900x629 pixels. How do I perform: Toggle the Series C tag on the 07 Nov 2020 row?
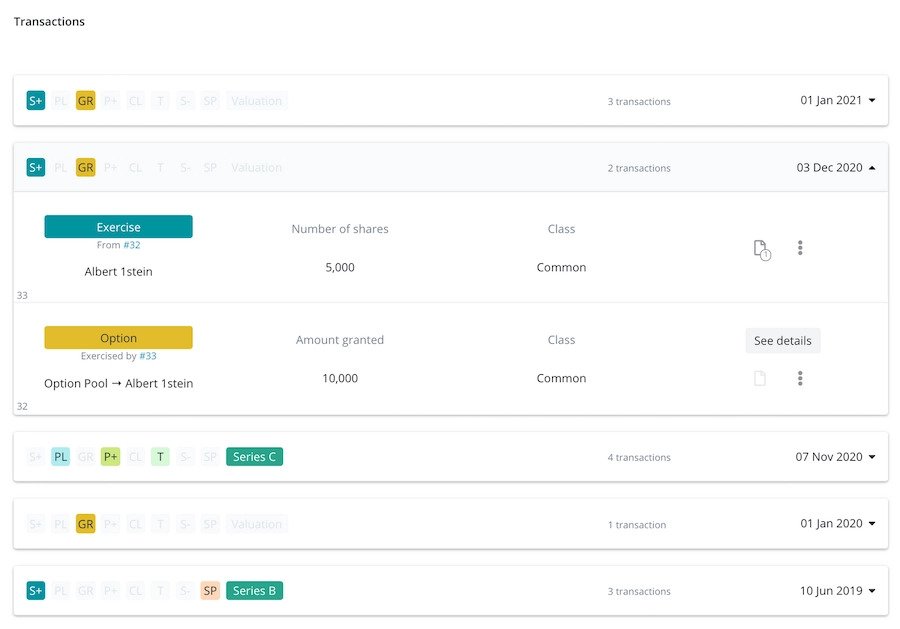[x=254, y=456]
